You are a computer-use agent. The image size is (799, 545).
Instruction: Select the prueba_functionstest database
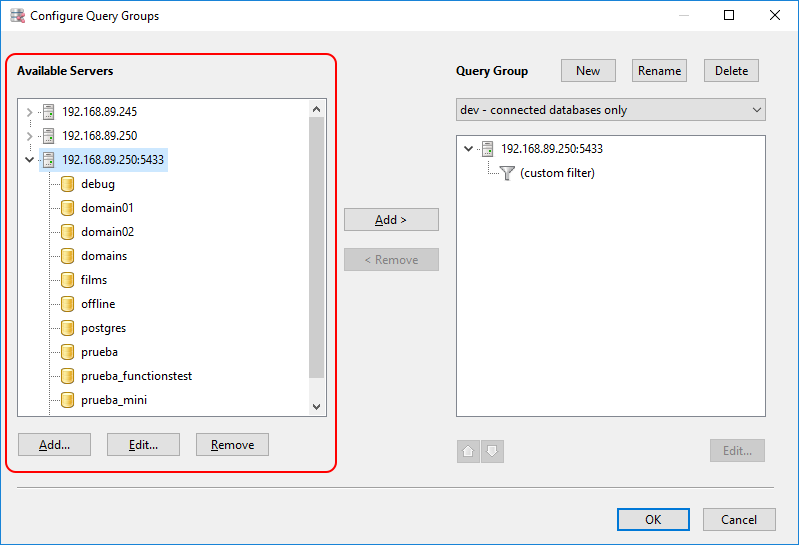[x=137, y=376]
